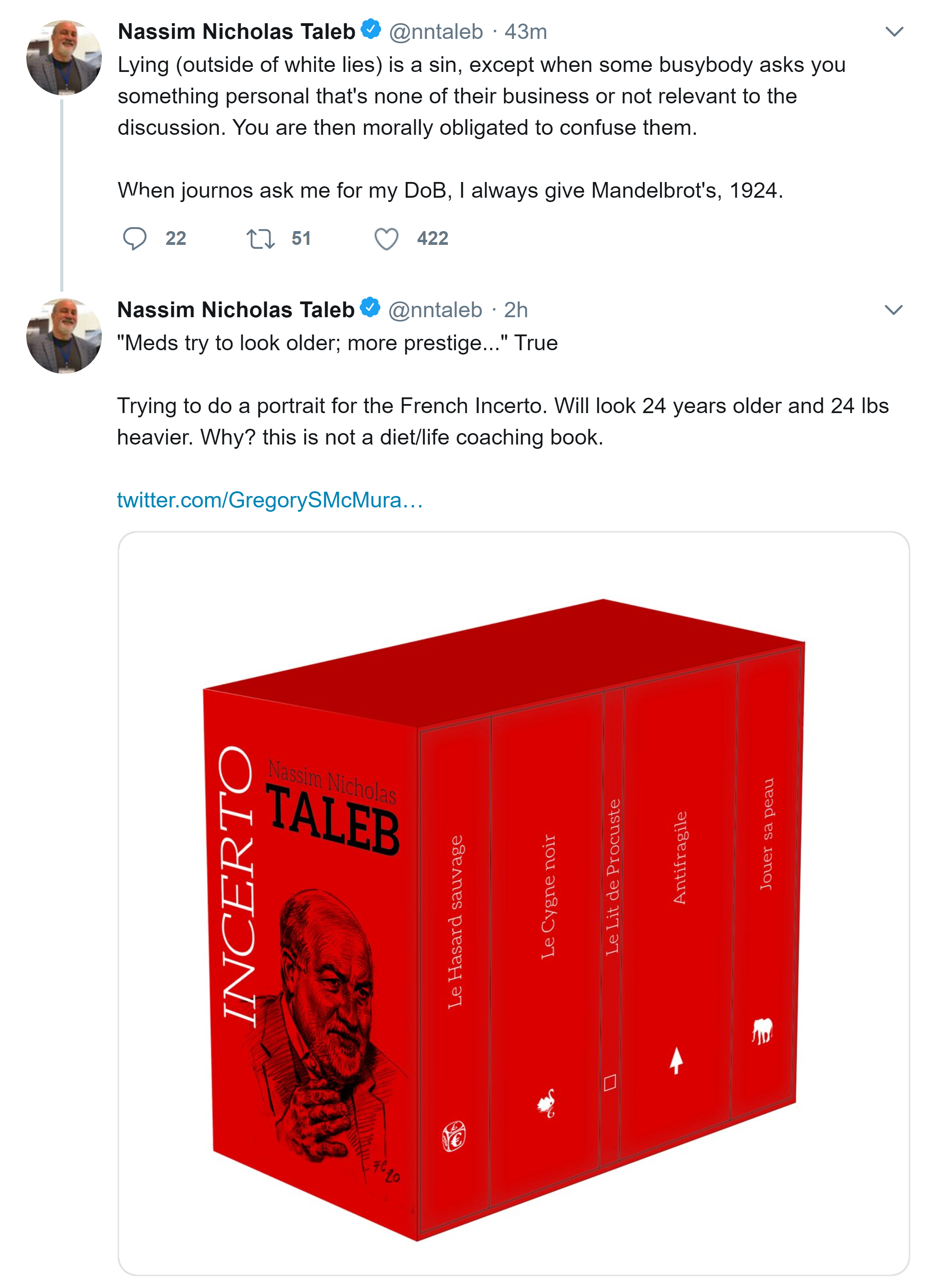
Task: Open the profile avatar beside the 2h tweet
Action: click(64, 336)
